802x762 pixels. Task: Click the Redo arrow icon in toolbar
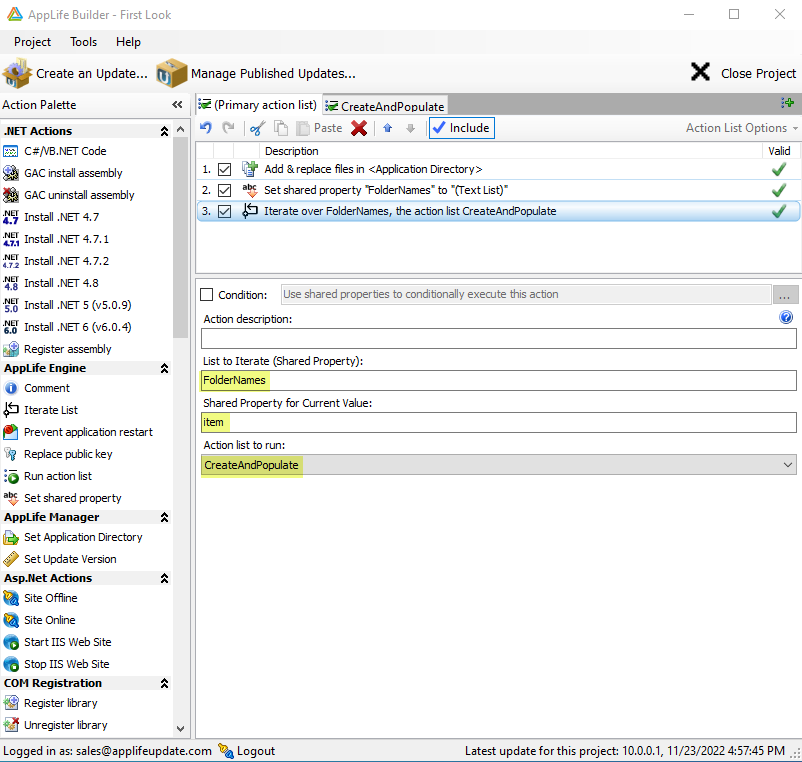228,127
